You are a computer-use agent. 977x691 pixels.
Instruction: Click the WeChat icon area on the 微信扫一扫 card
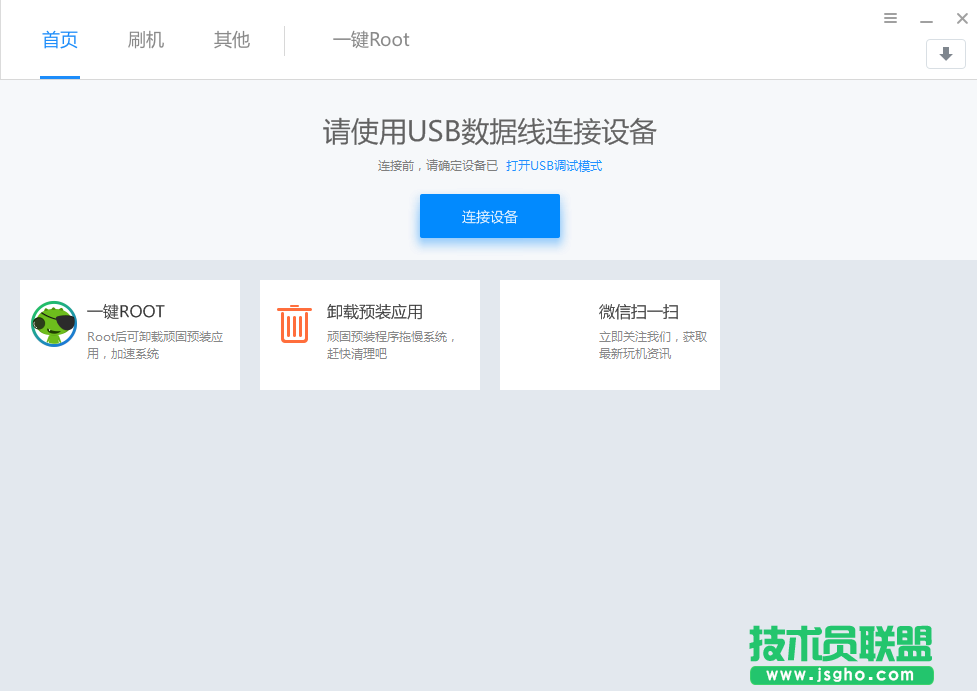point(534,324)
